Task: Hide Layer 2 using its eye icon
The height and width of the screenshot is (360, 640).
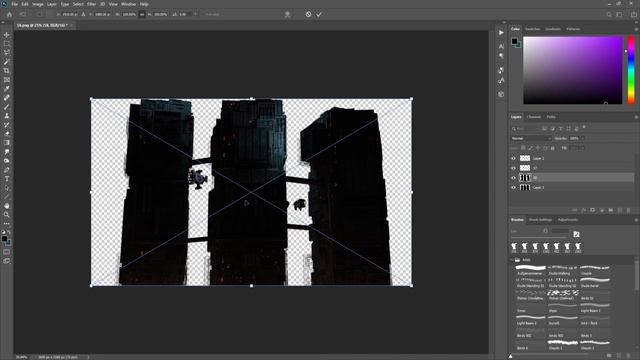Action: pyautogui.click(x=513, y=158)
